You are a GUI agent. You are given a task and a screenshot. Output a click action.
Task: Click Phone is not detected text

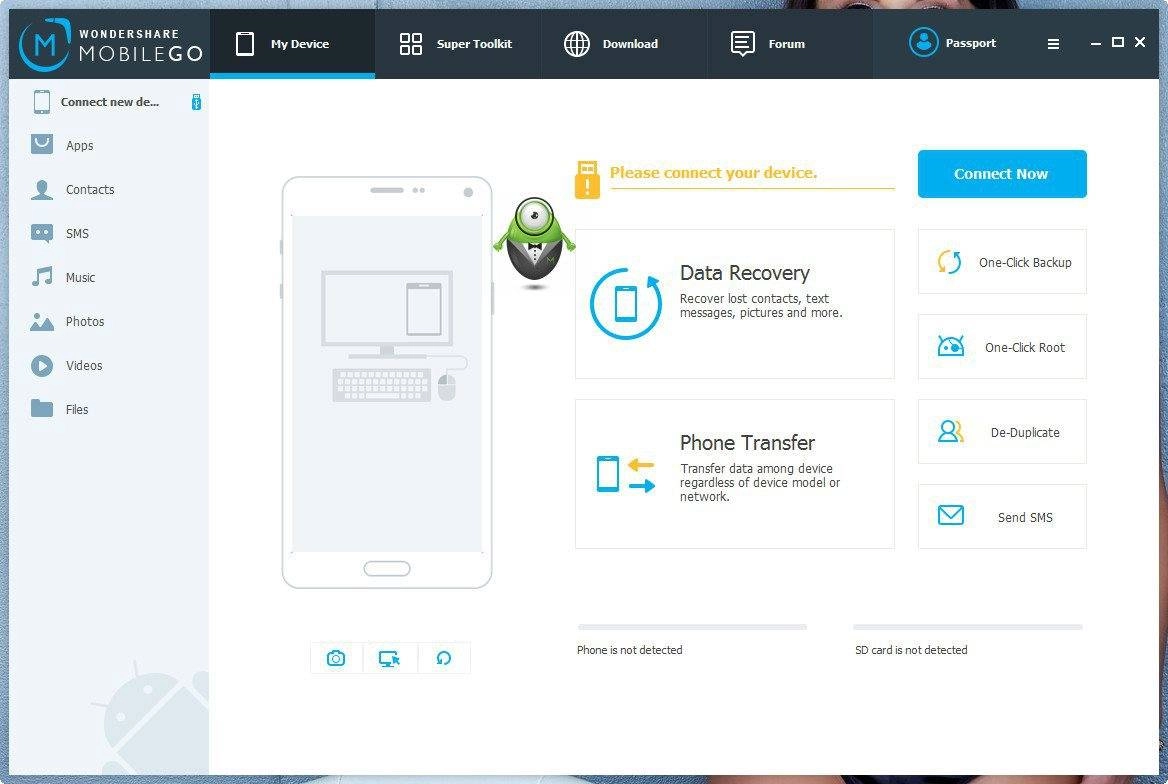629,650
